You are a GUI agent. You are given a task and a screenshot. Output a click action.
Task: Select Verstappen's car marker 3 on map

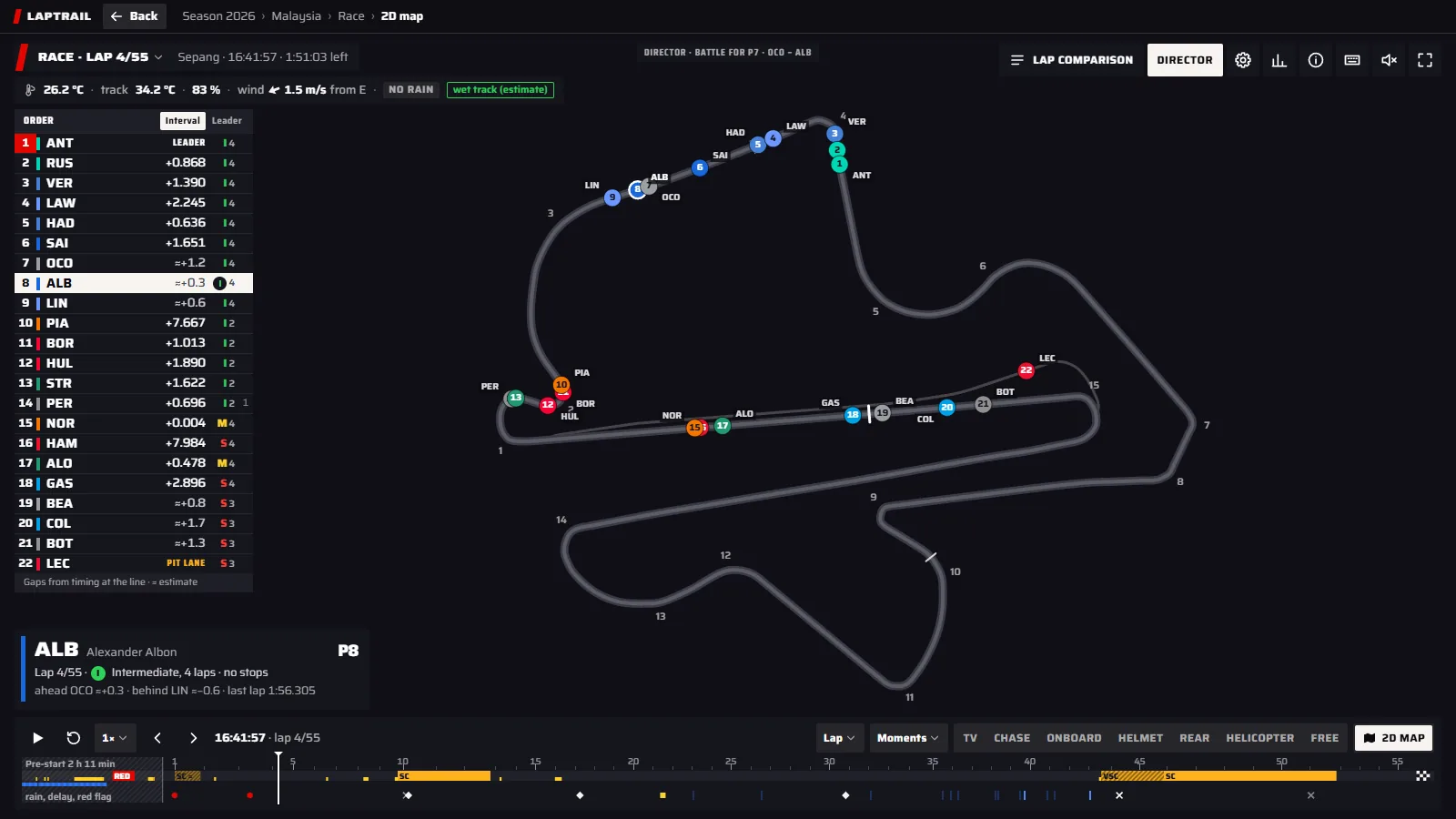click(x=834, y=134)
